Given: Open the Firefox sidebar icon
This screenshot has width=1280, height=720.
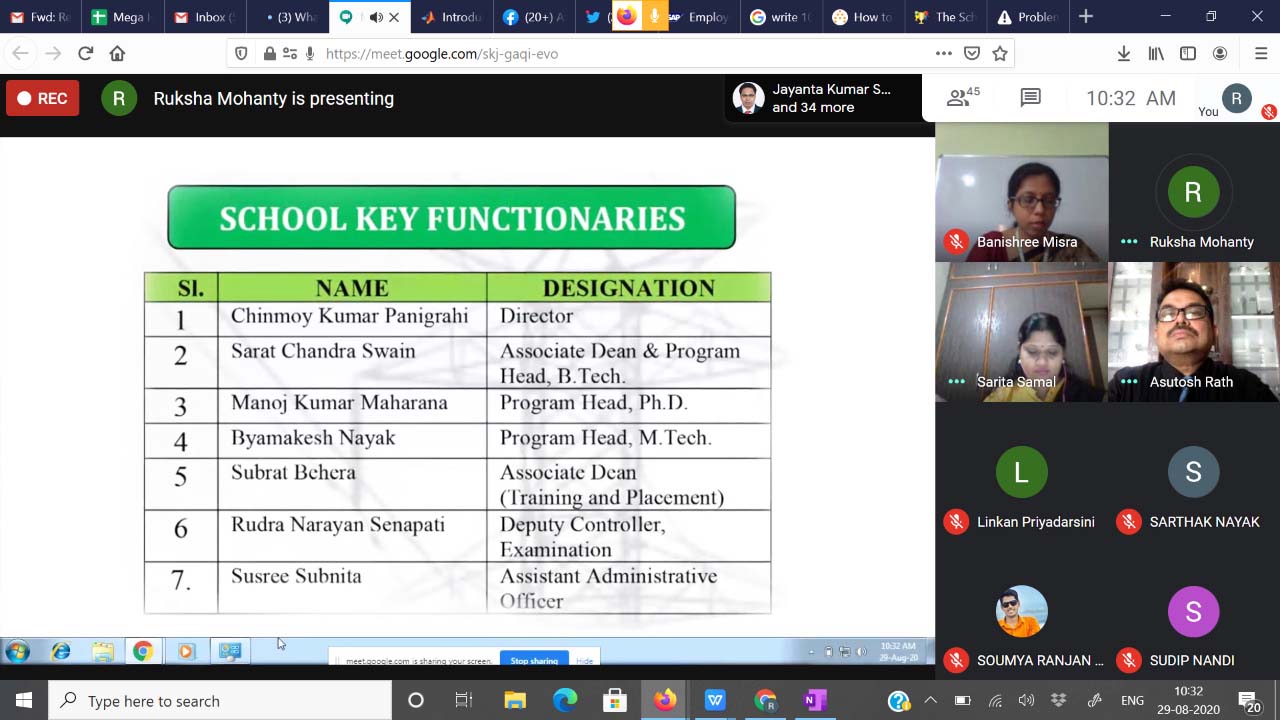Looking at the screenshot, I should 1188,54.
